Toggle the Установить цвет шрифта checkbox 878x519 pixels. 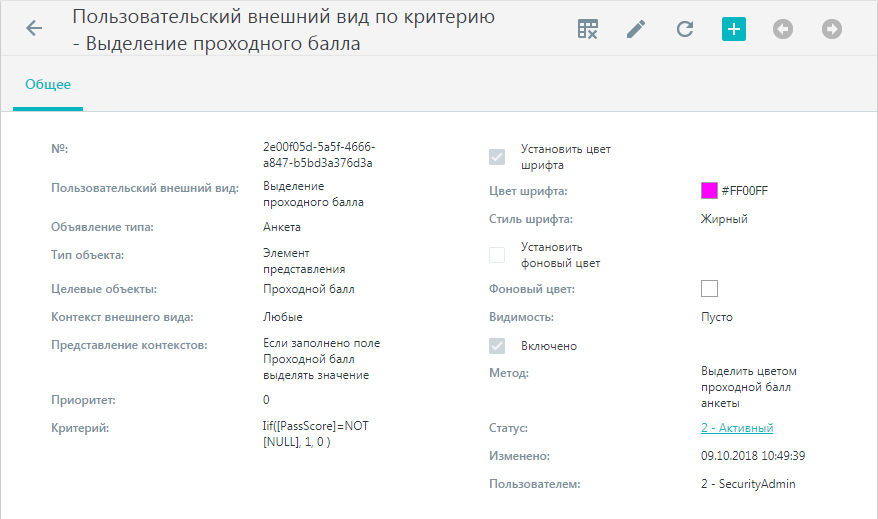point(497,157)
